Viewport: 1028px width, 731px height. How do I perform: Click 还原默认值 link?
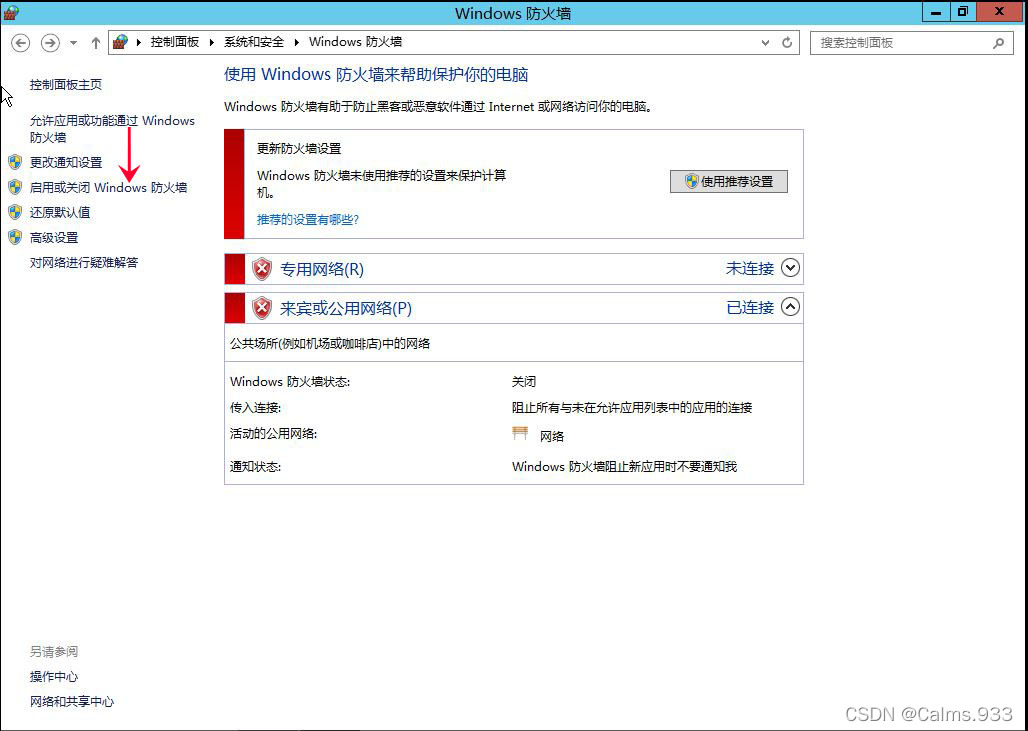pos(60,212)
